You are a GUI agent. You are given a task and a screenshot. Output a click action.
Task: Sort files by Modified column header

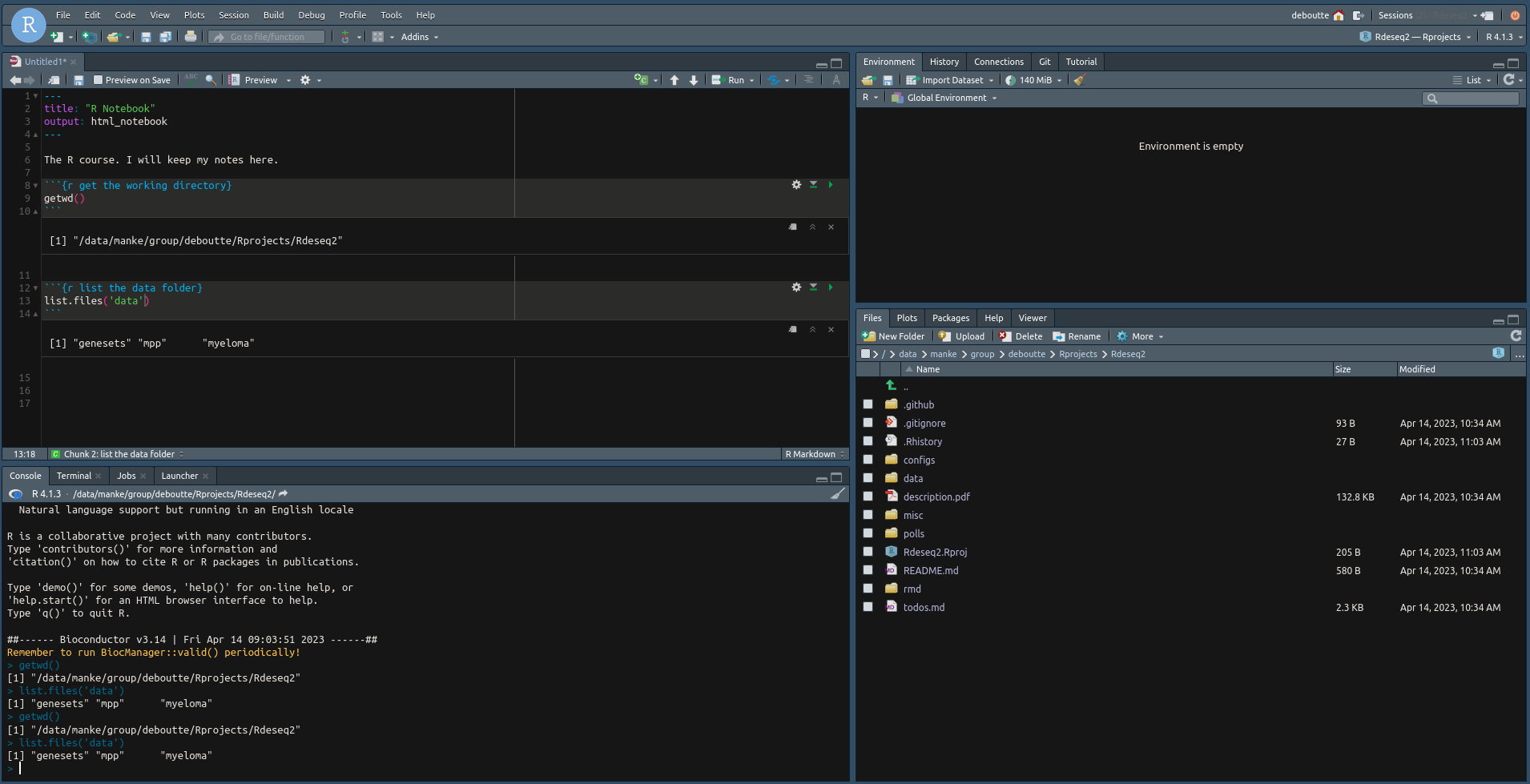[1417, 369]
